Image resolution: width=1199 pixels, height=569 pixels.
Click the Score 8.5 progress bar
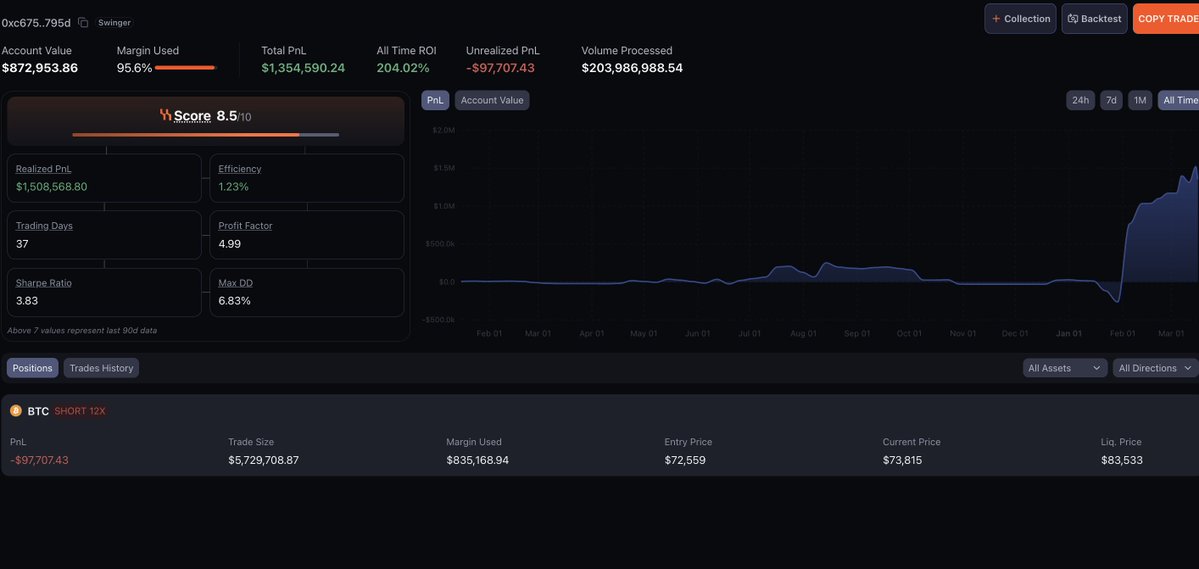206,135
